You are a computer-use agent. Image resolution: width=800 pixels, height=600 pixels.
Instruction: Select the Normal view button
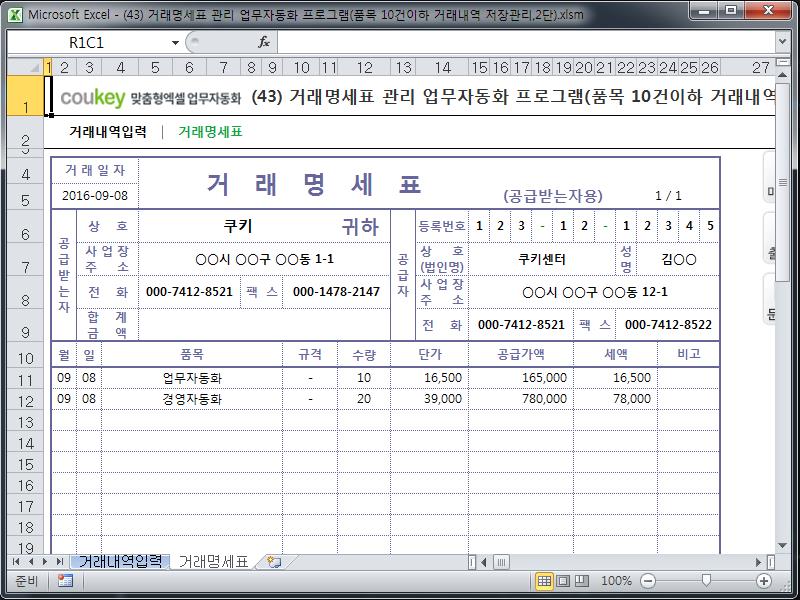click(544, 581)
